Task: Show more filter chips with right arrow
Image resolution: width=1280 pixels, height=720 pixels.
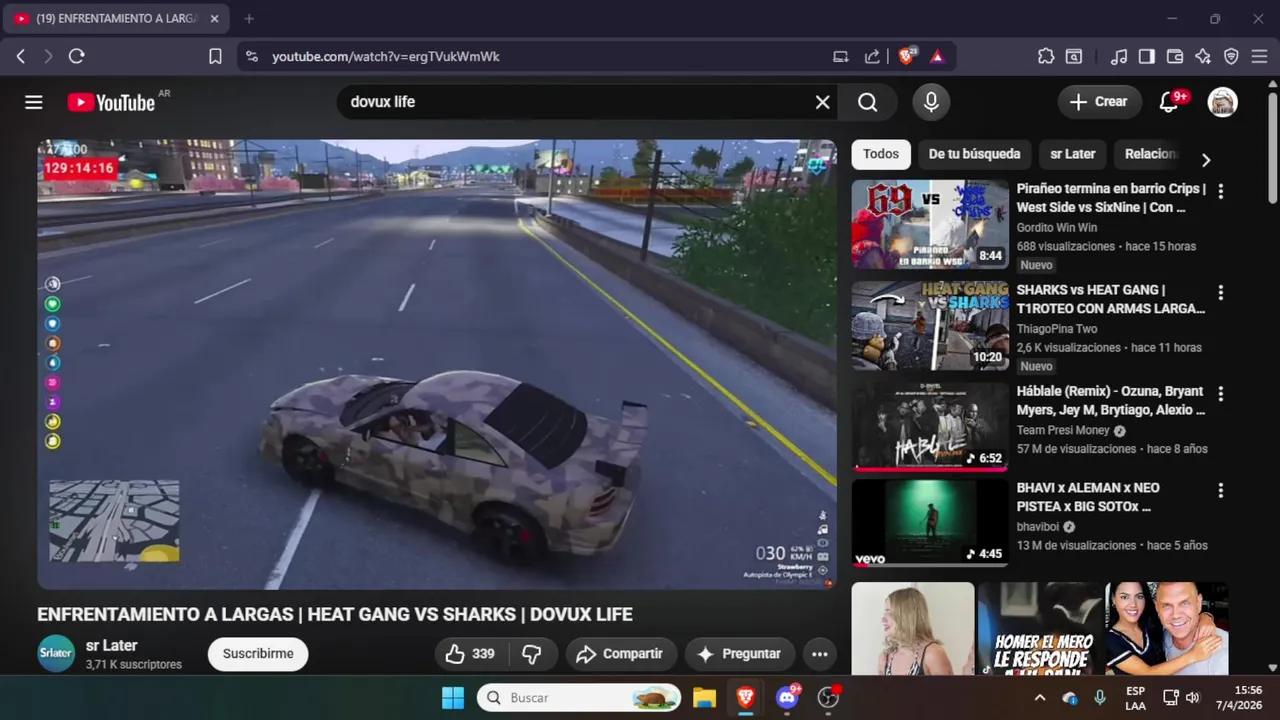Action: (x=1206, y=160)
